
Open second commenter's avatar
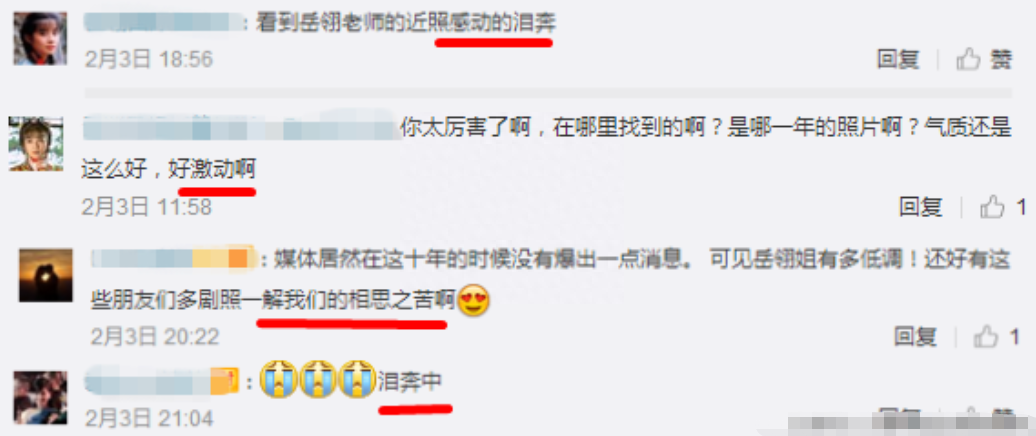(36, 144)
